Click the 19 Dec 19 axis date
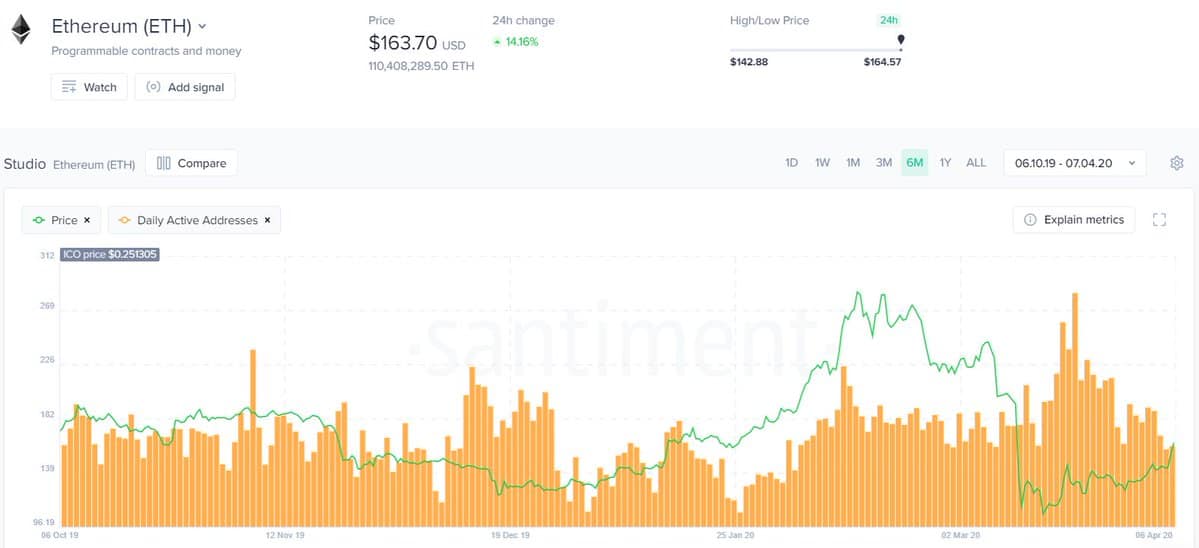This screenshot has width=1199, height=548. 510,536
